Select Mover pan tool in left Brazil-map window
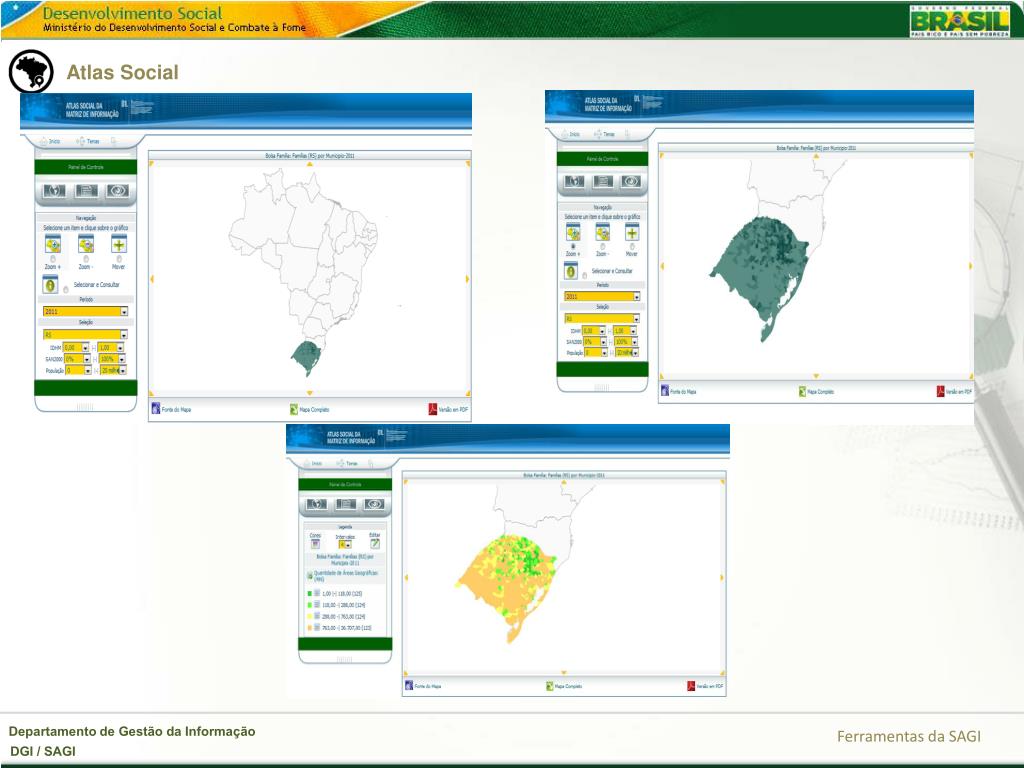Viewport: 1024px width, 768px height. point(118,244)
